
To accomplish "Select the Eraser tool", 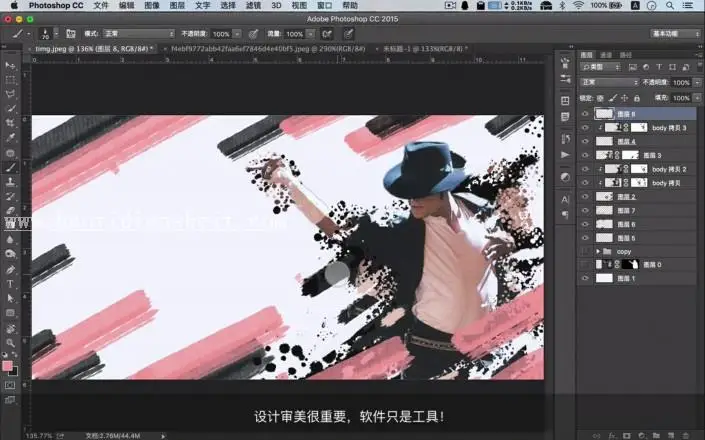I will pyautogui.click(x=10, y=210).
